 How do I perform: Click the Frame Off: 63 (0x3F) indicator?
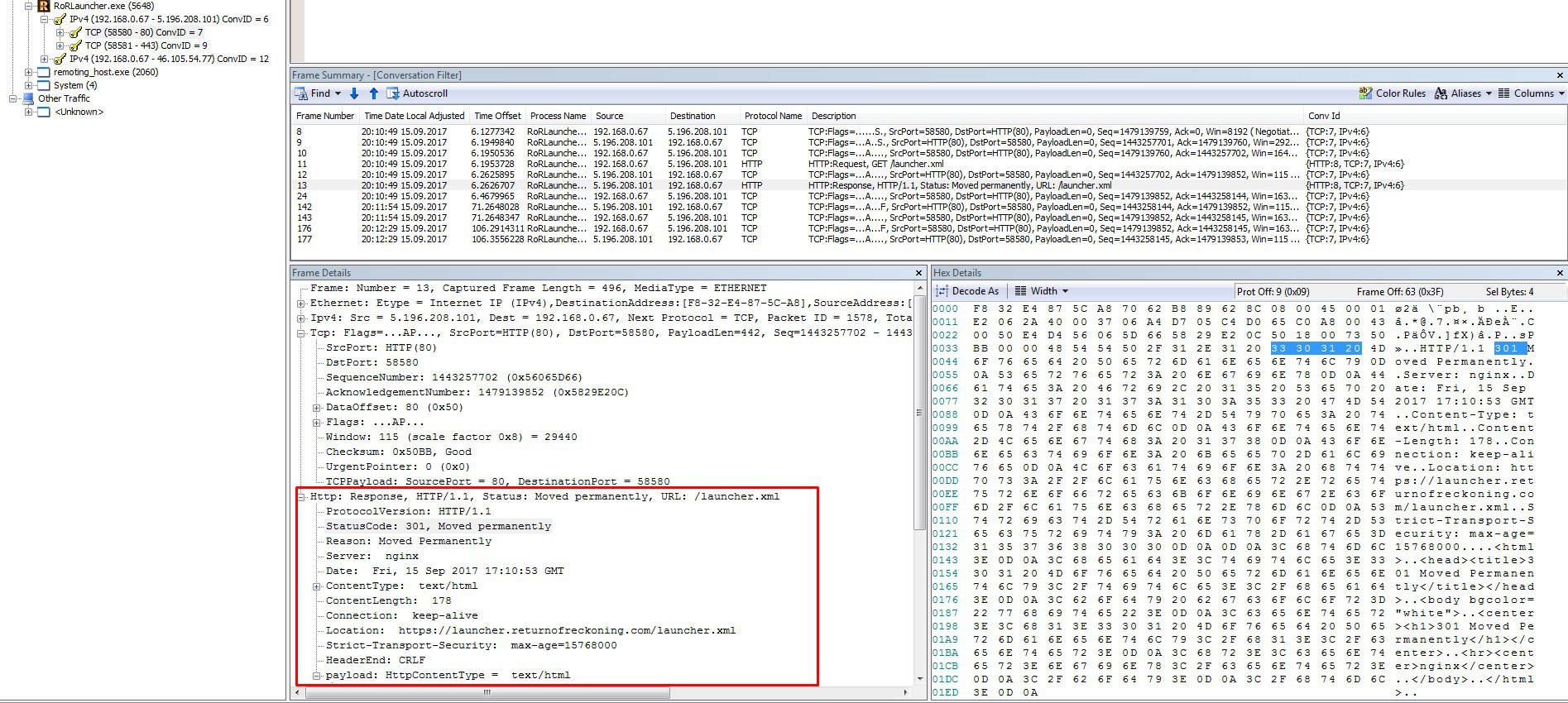(x=1400, y=291)
